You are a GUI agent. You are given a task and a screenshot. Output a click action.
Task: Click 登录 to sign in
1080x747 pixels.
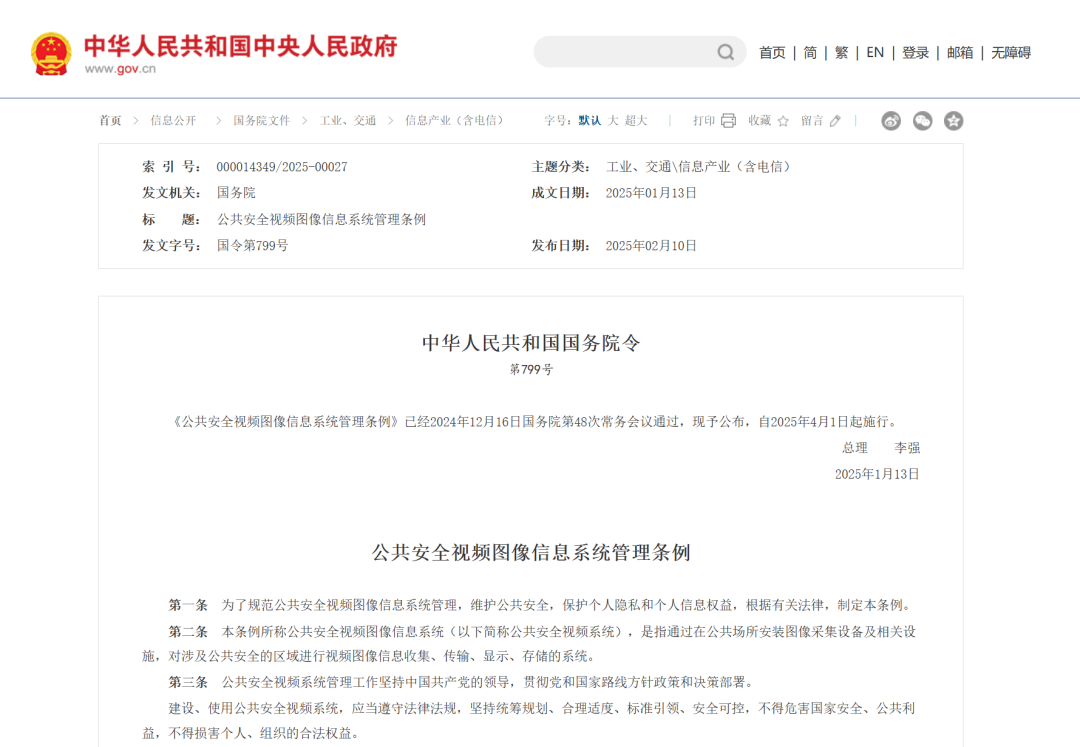[x=916, y=52]
